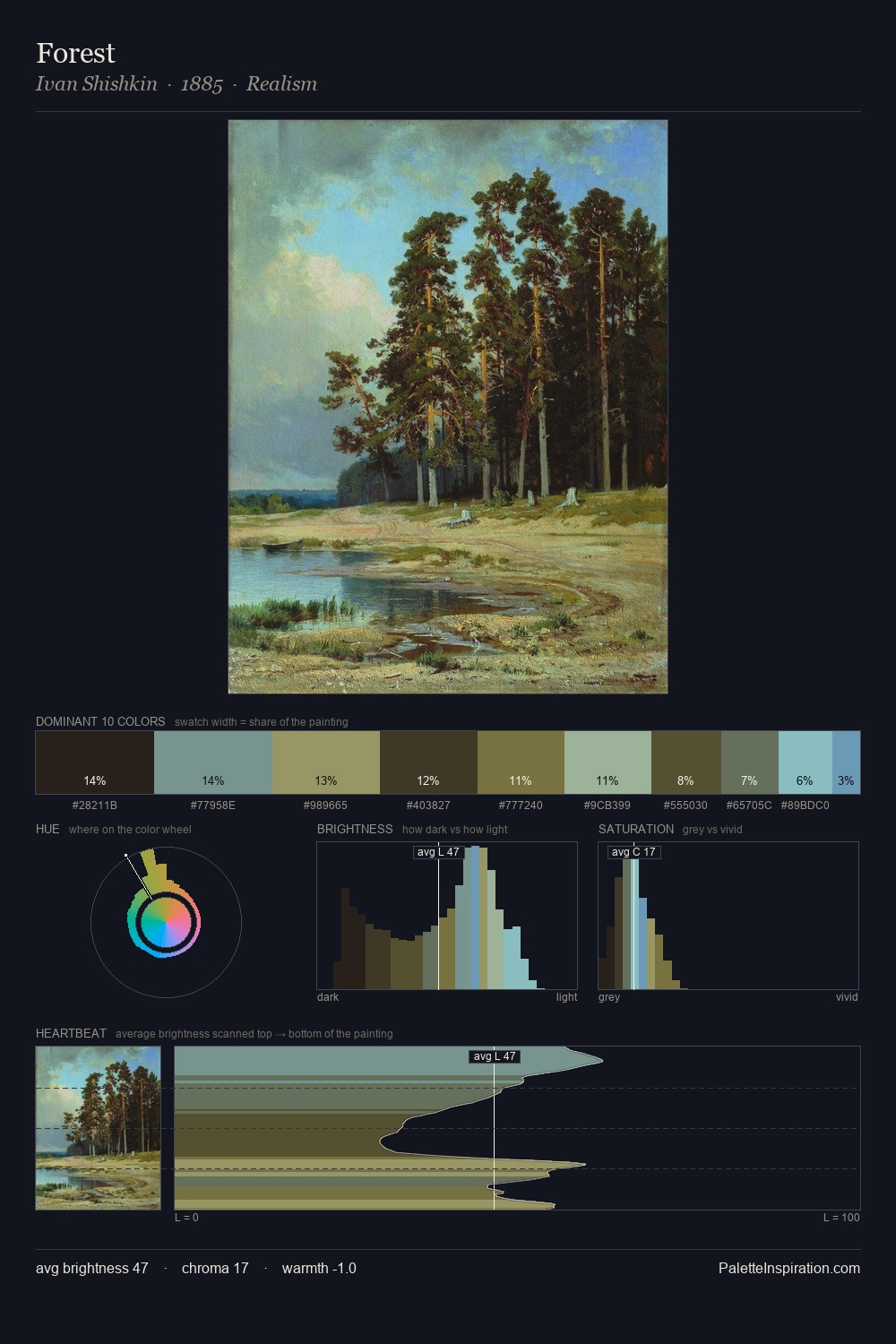The width and height of the screenshot is (896, 1344).
Task: Click the hex code '#65705C' text
Action: click(x=749, y=806)
